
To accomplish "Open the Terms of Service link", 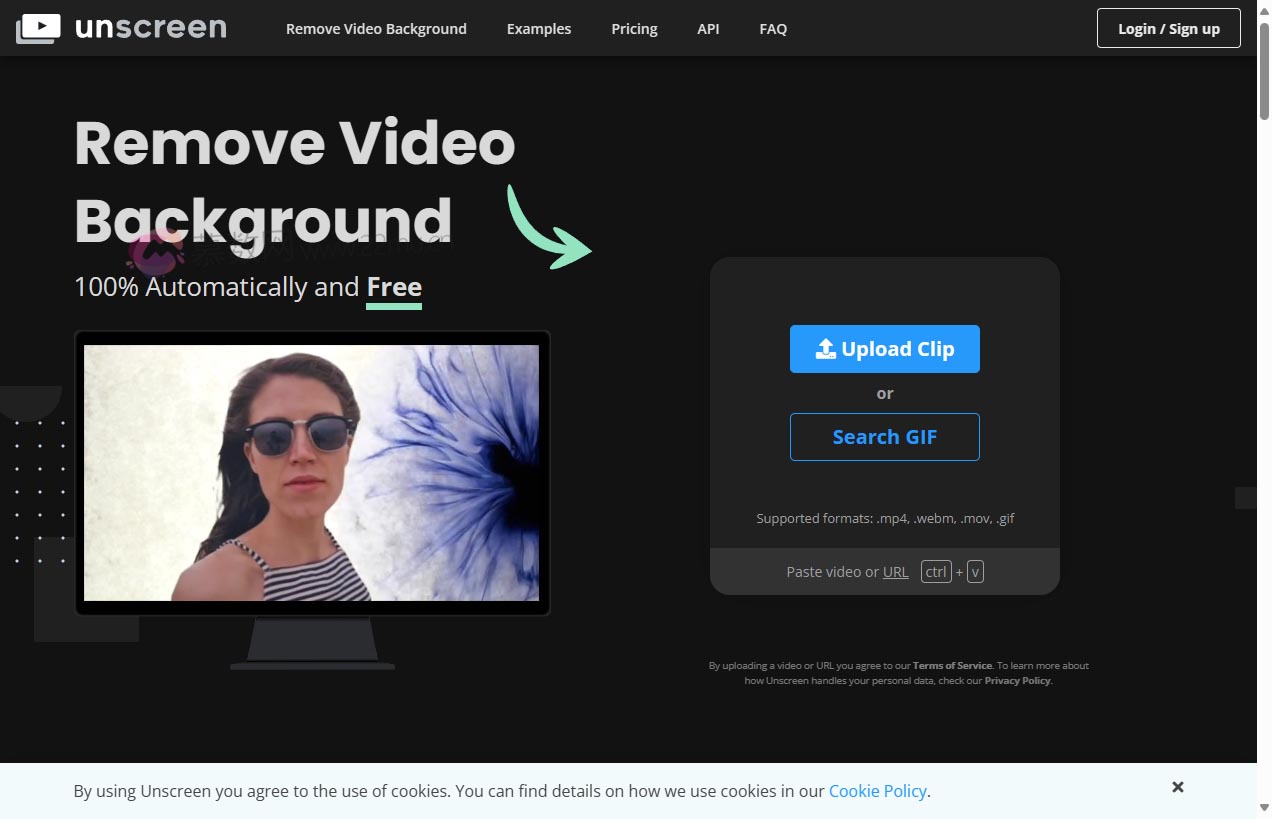I will [x=952, y=666].
